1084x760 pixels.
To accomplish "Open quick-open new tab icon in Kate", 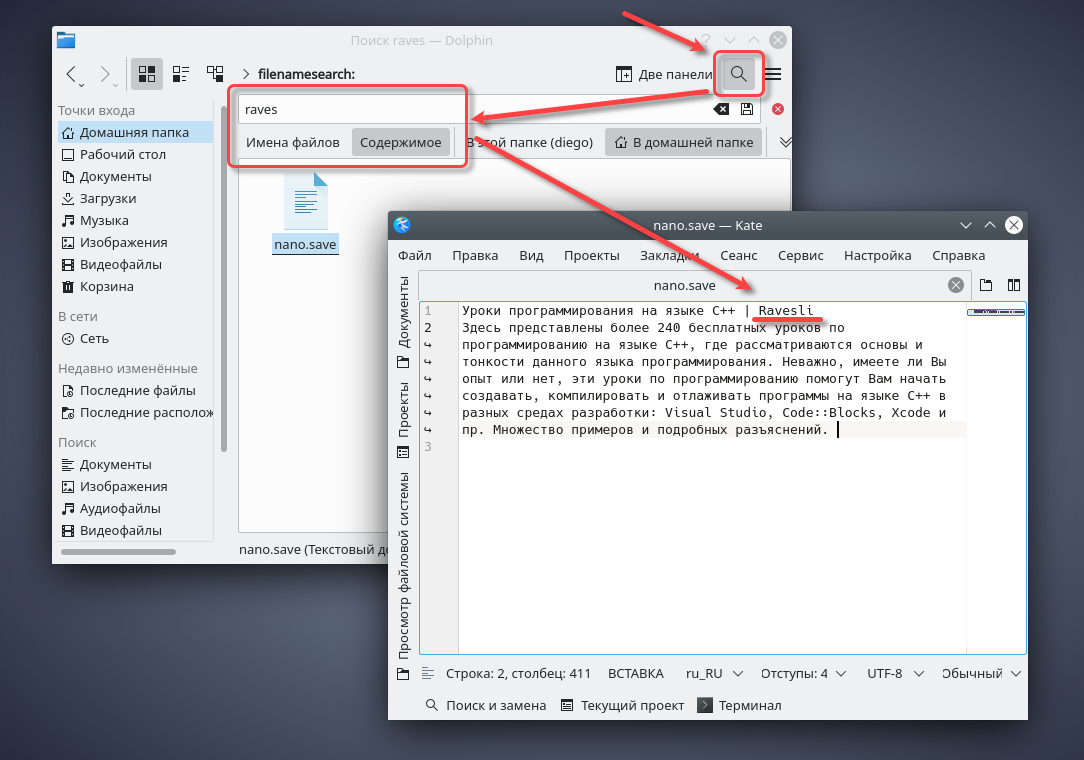I will [x=986, y=285].
